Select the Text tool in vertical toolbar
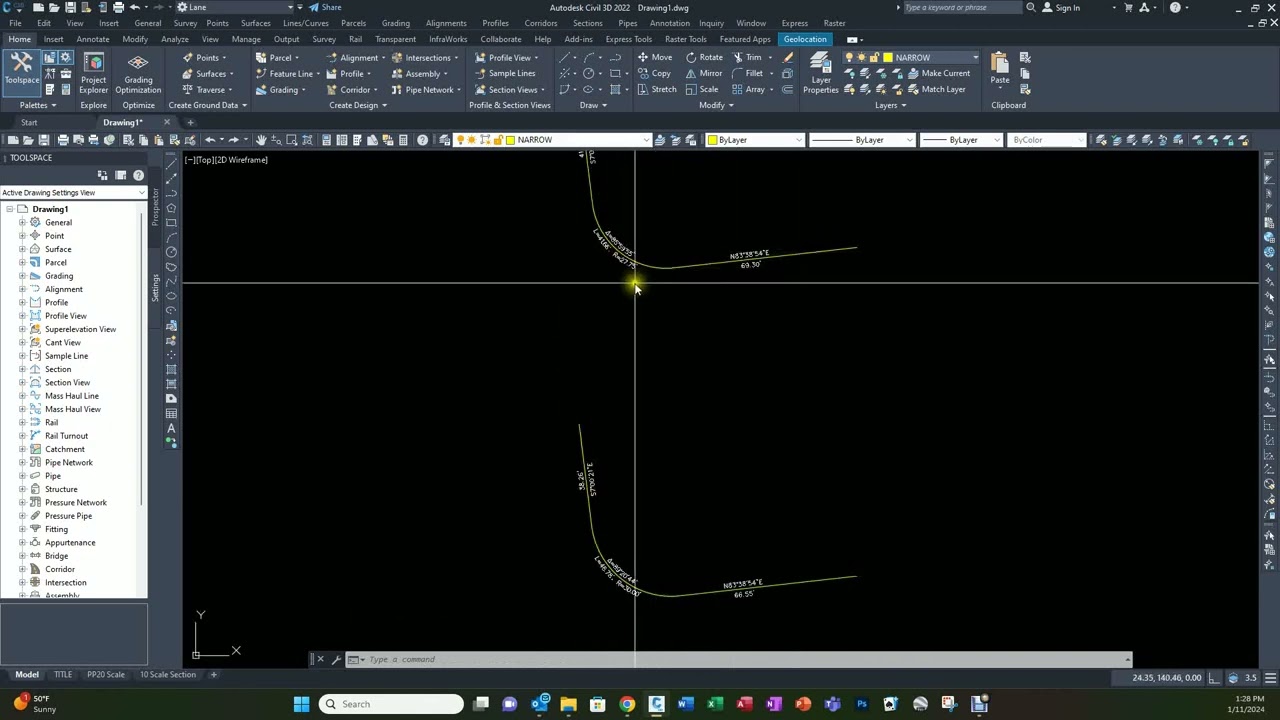The image size is (1280, 720). click(171, 428)
